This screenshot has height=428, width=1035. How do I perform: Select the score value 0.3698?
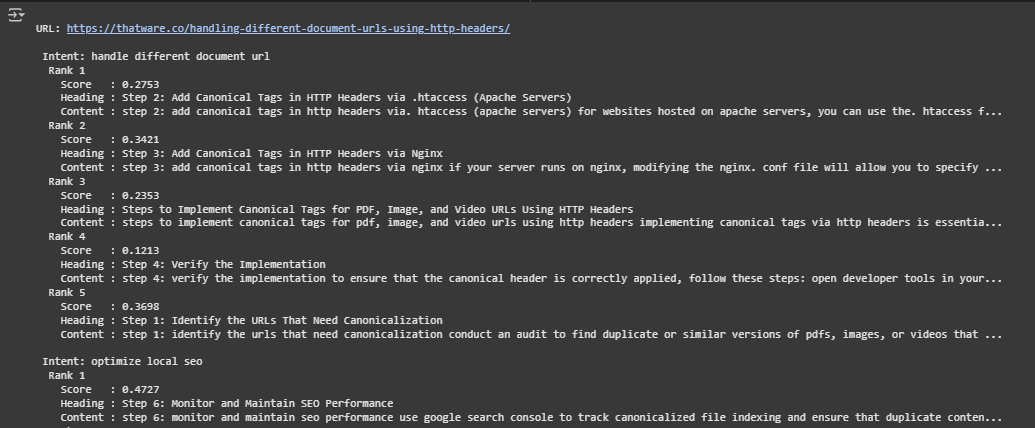click(x=140, y=306)
